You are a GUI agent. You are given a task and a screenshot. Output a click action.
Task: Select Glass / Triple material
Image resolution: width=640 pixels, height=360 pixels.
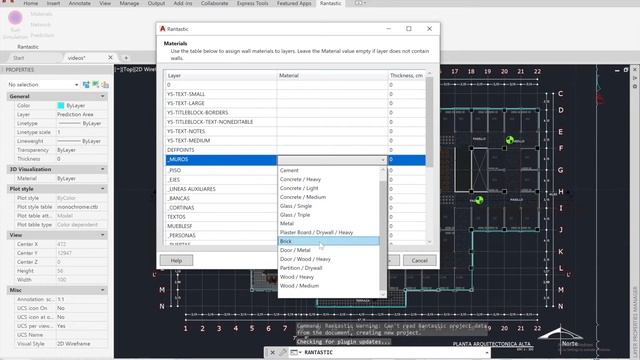(329, 215)
